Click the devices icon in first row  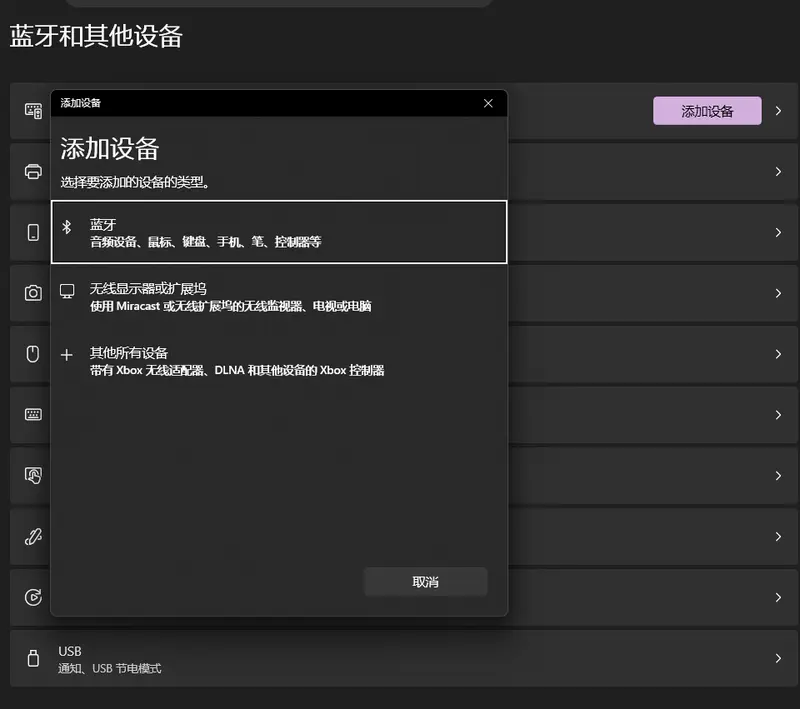tap(33, 111)
